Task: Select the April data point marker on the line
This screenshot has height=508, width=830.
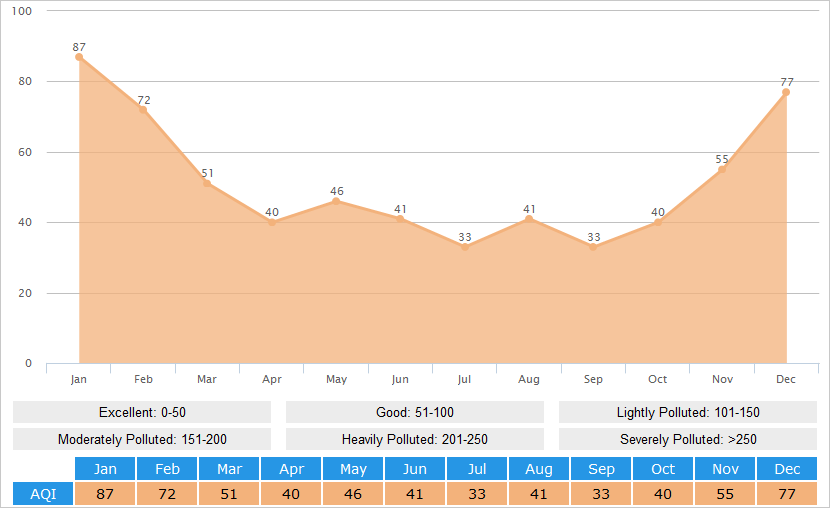Action: [x=272, y=222]
